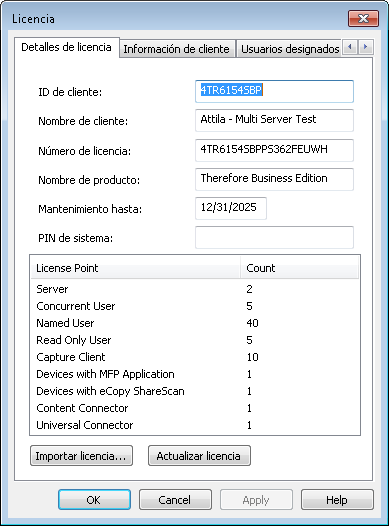Image resolution: width=389 pixels, height=526 pixels.
Task: Click the Capture Client count value 10
Action: [x=253, y=357]
